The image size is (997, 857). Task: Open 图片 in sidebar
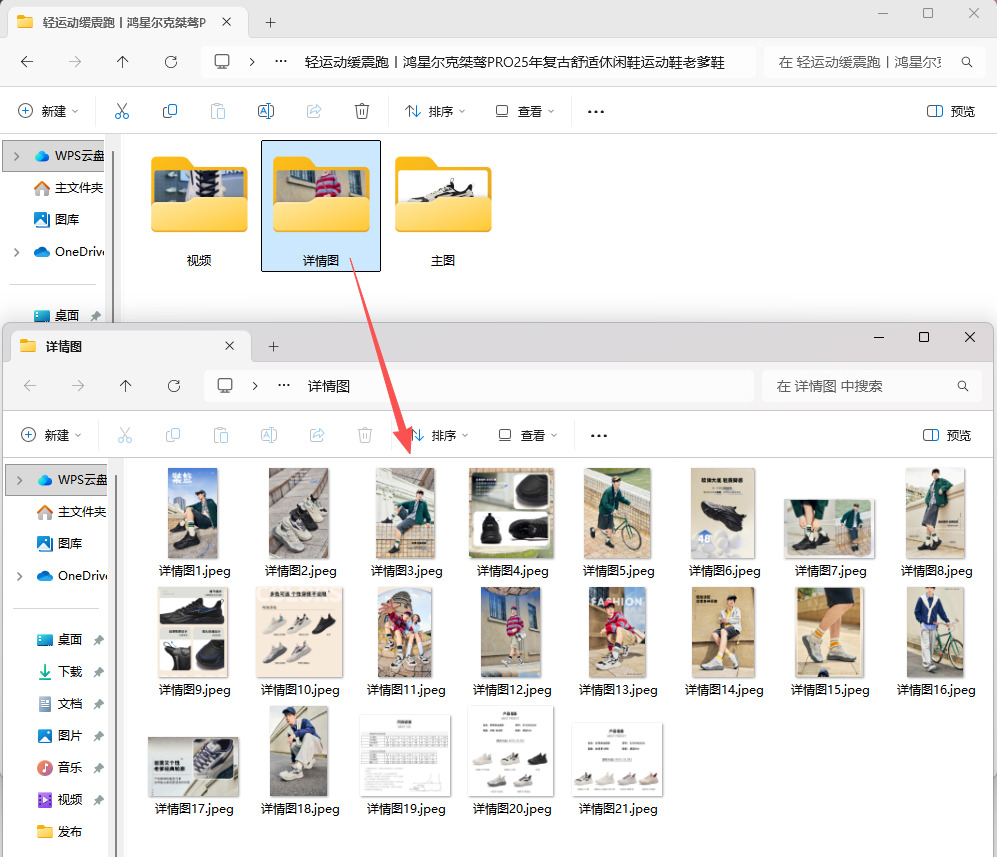coord(60,736)
